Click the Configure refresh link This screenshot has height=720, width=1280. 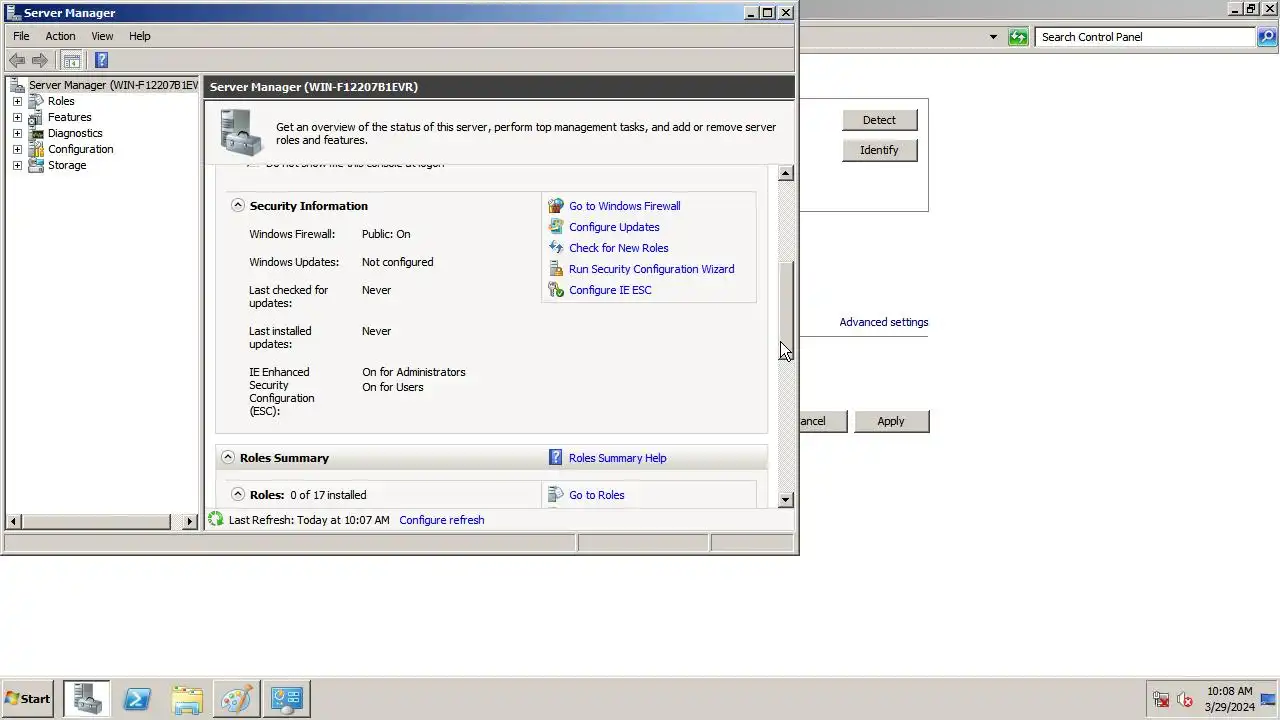point(441,520)
